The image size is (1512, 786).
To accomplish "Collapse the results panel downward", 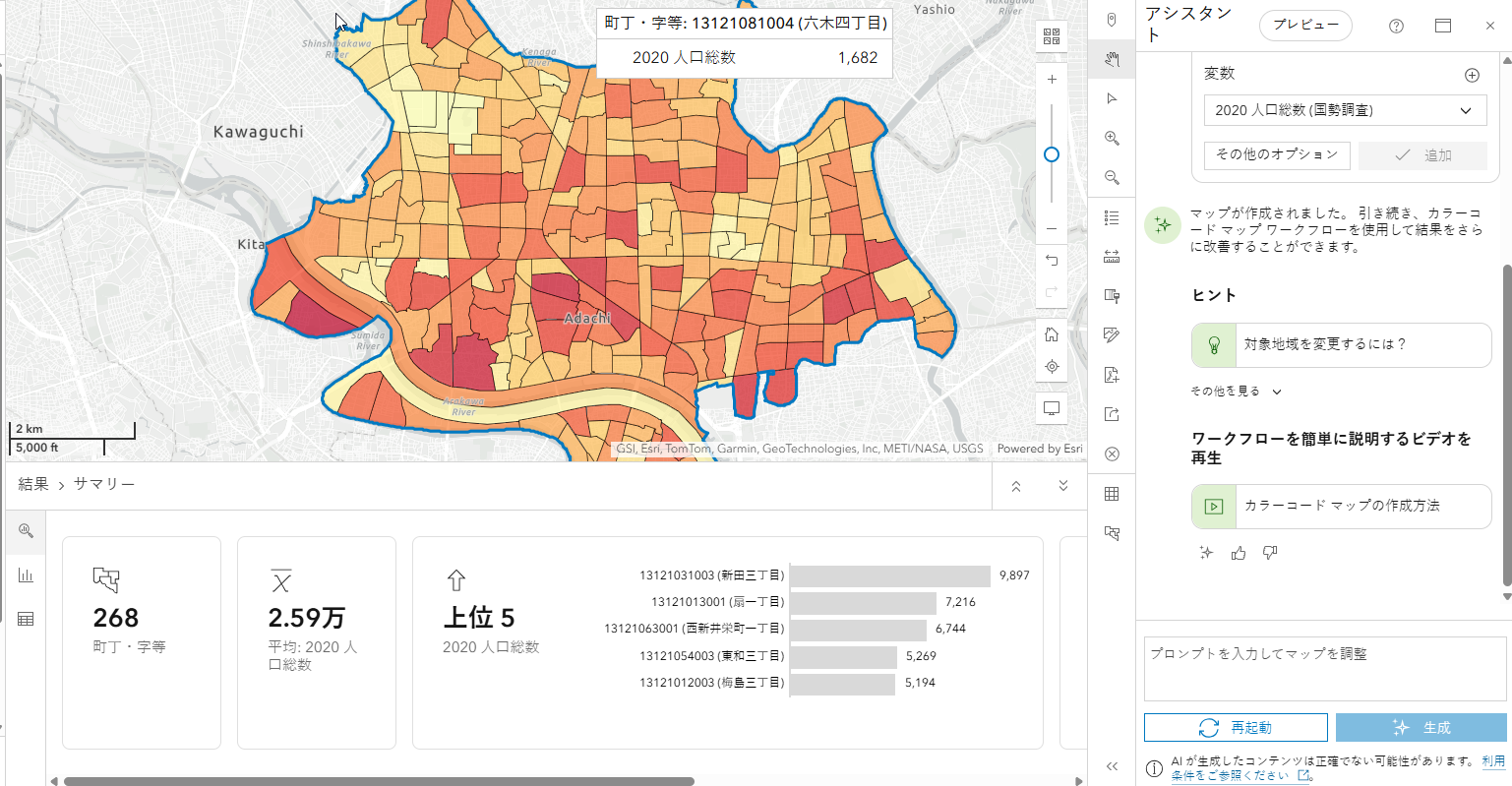I will (x=1063, y=486).
